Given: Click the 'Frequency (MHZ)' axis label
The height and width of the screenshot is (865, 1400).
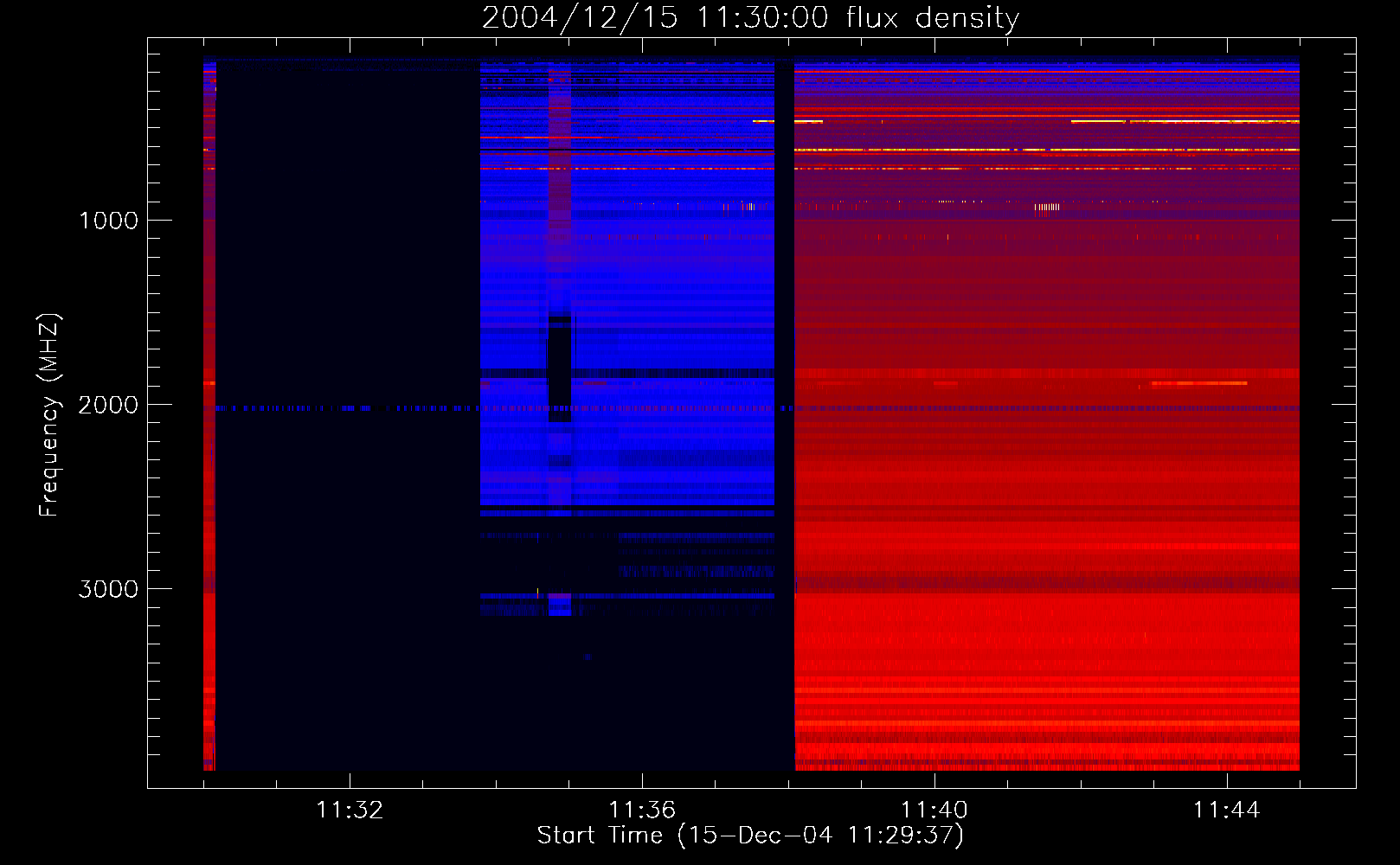Looking at the screenshot, I should [x=49, y=415].
